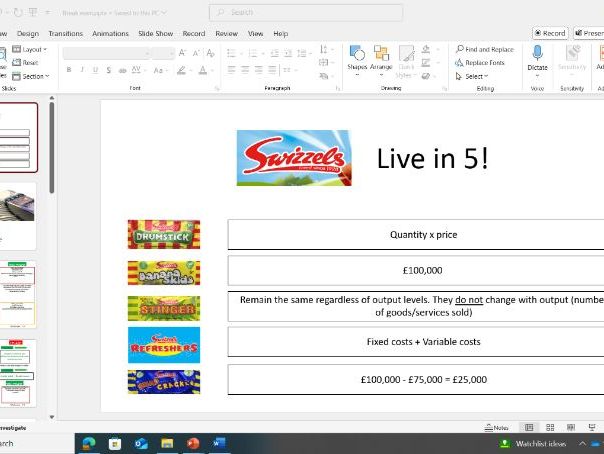Click Find and Replace
The height and width of the screenshot is (454, 604).
485,49
